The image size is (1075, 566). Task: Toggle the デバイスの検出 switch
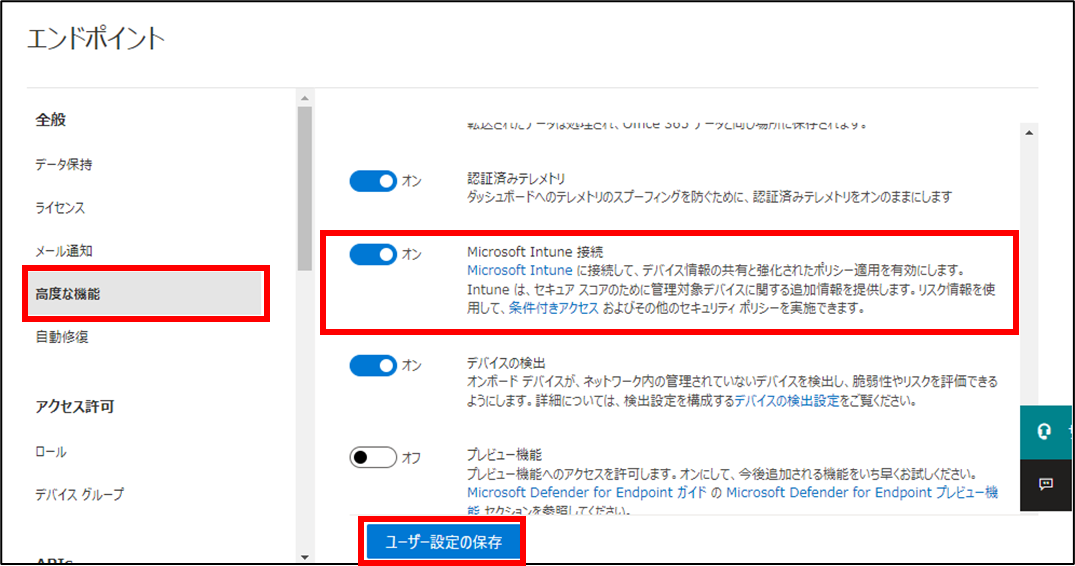coord(373,365)
